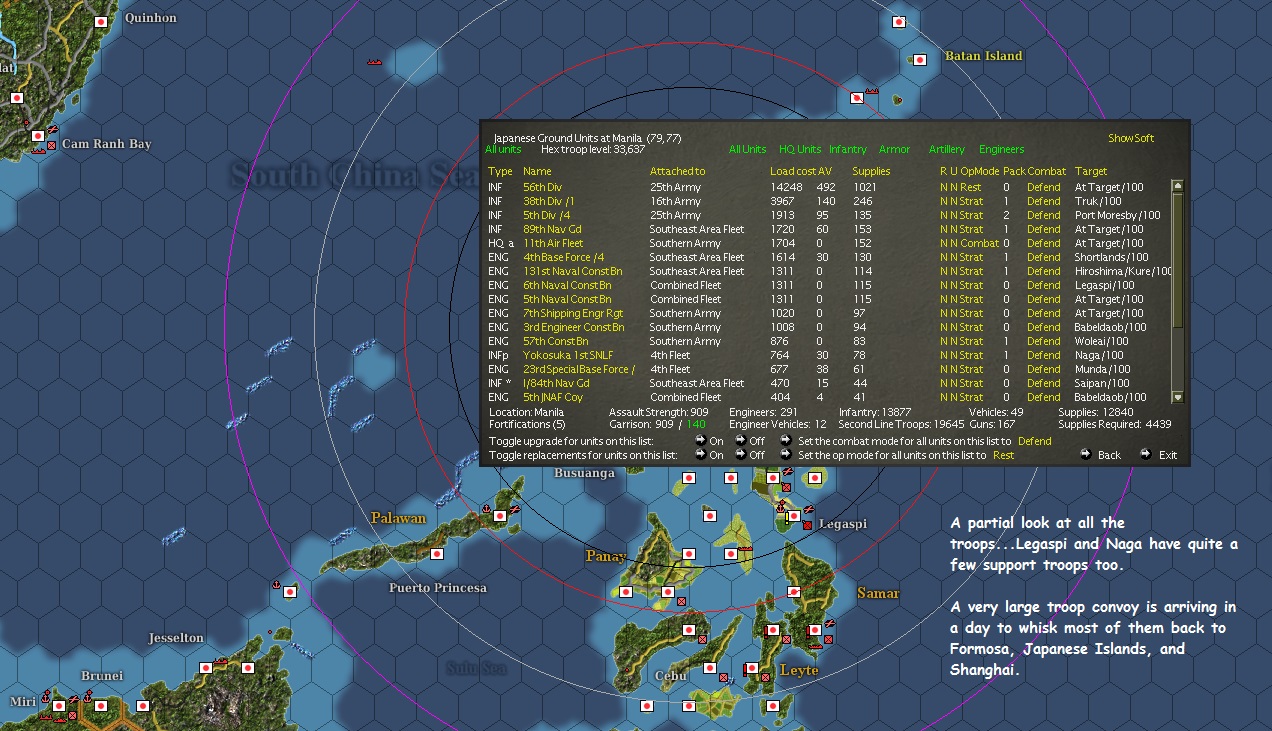Switch to the Infantry filter
The image size is (1272, 731).
(x=848, y=149)
